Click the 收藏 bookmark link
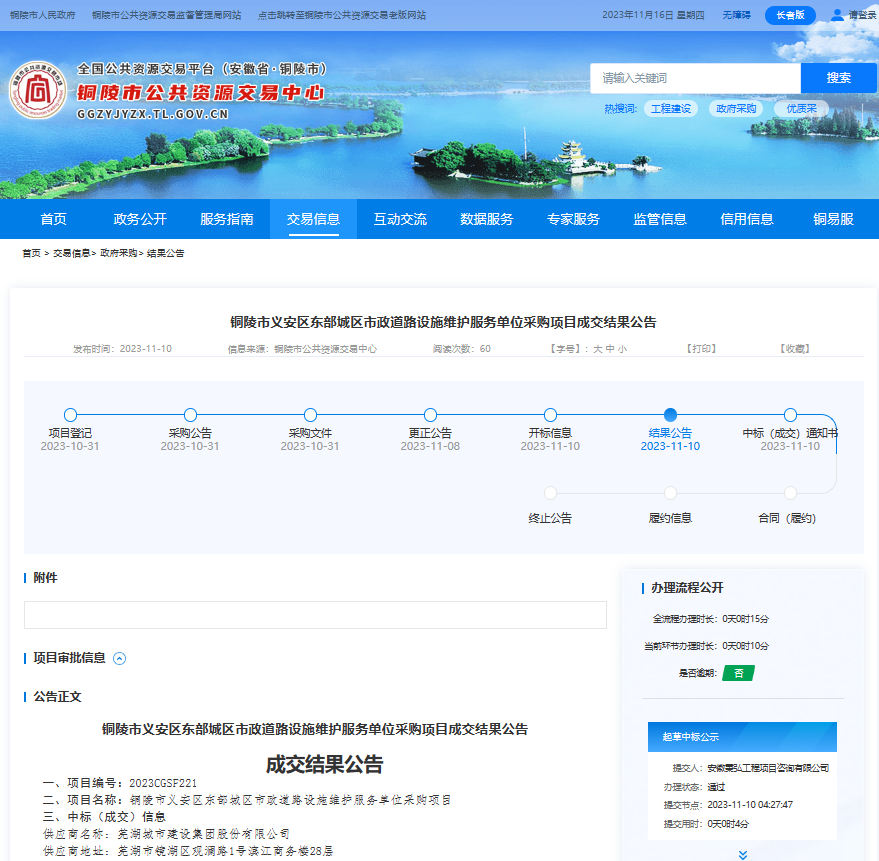The image size is (879, 861). 794,349
